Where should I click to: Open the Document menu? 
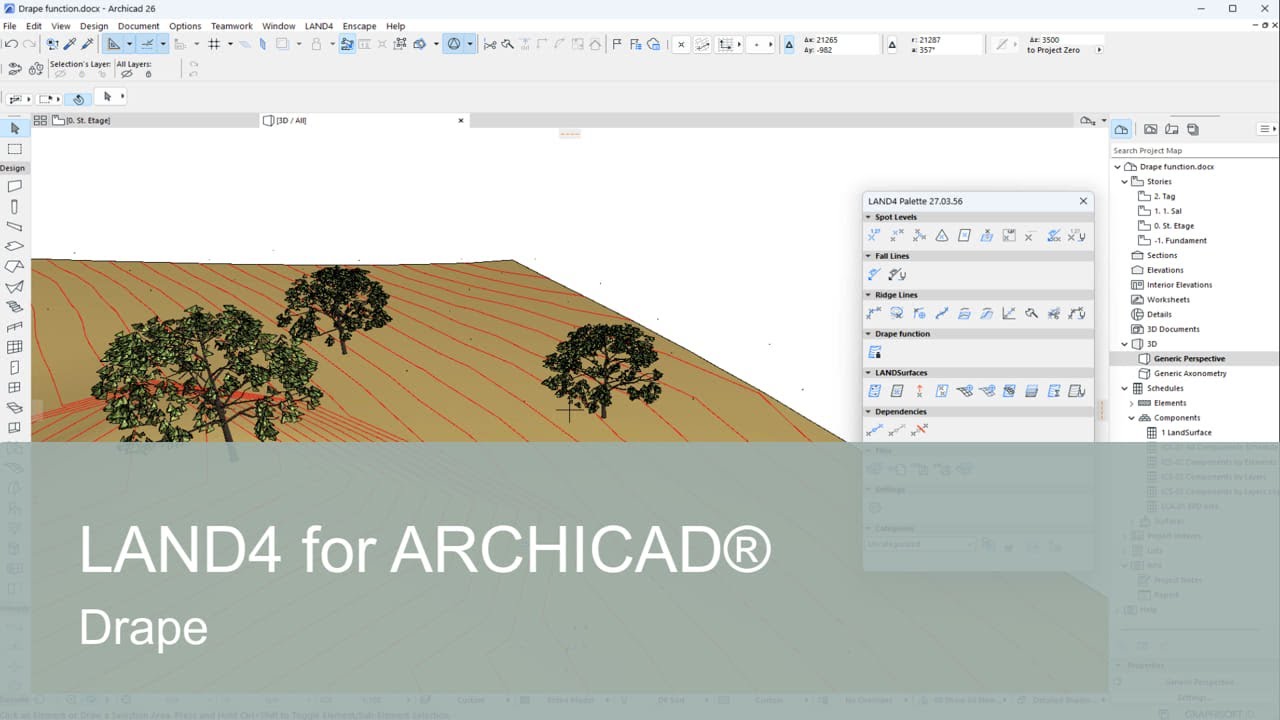pyautogui.click(x=138, y=26)
